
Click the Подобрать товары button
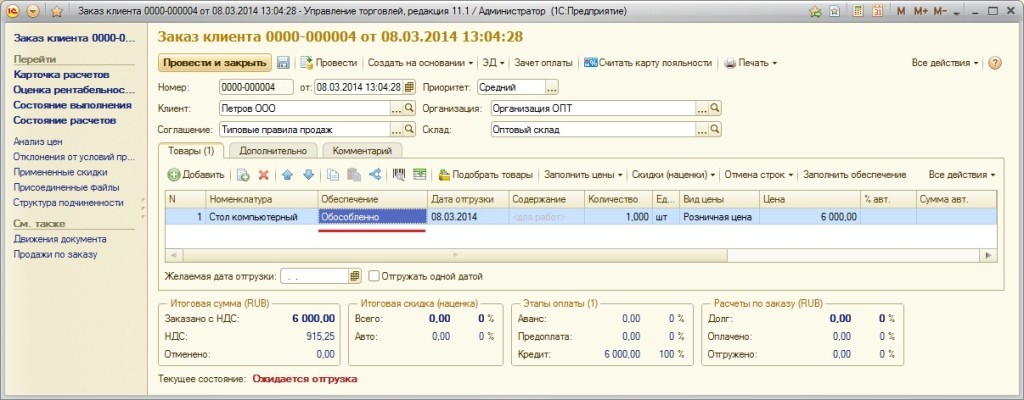point(485,175)
